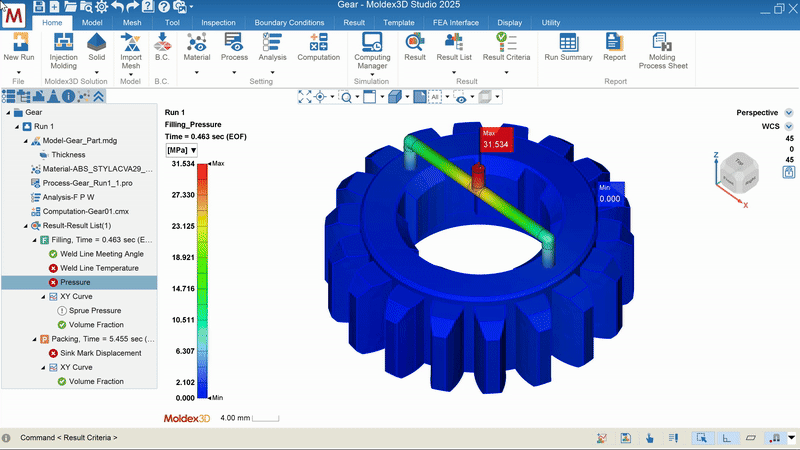800x450 pixels.
Task: Click the collapse chevrons icon above tree
Action: (x=98, y=96)
